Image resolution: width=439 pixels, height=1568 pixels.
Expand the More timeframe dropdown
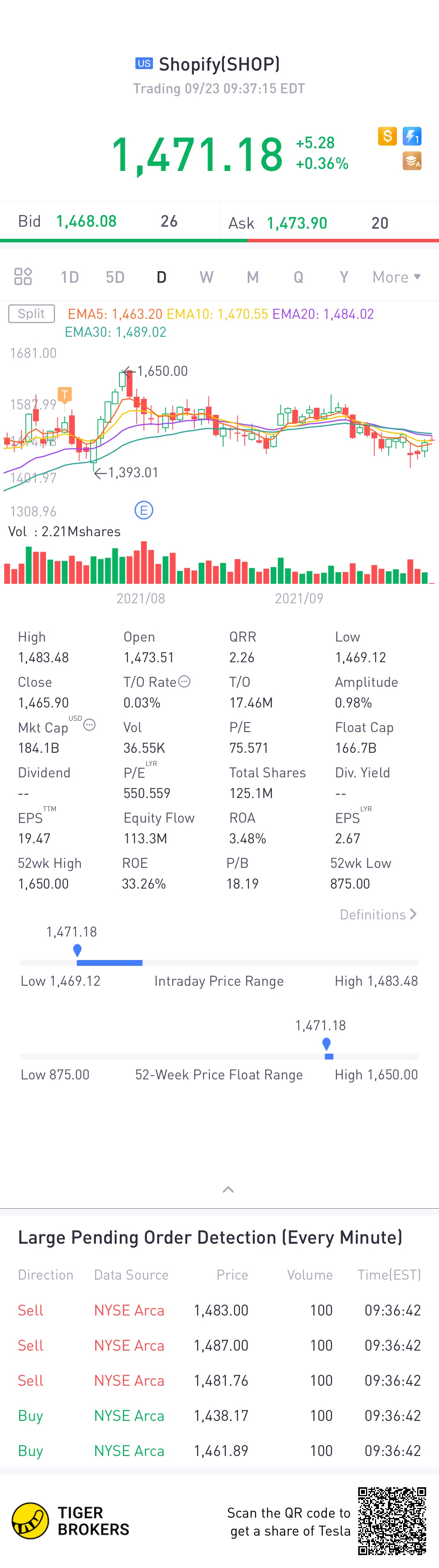[x=396, y=277]
